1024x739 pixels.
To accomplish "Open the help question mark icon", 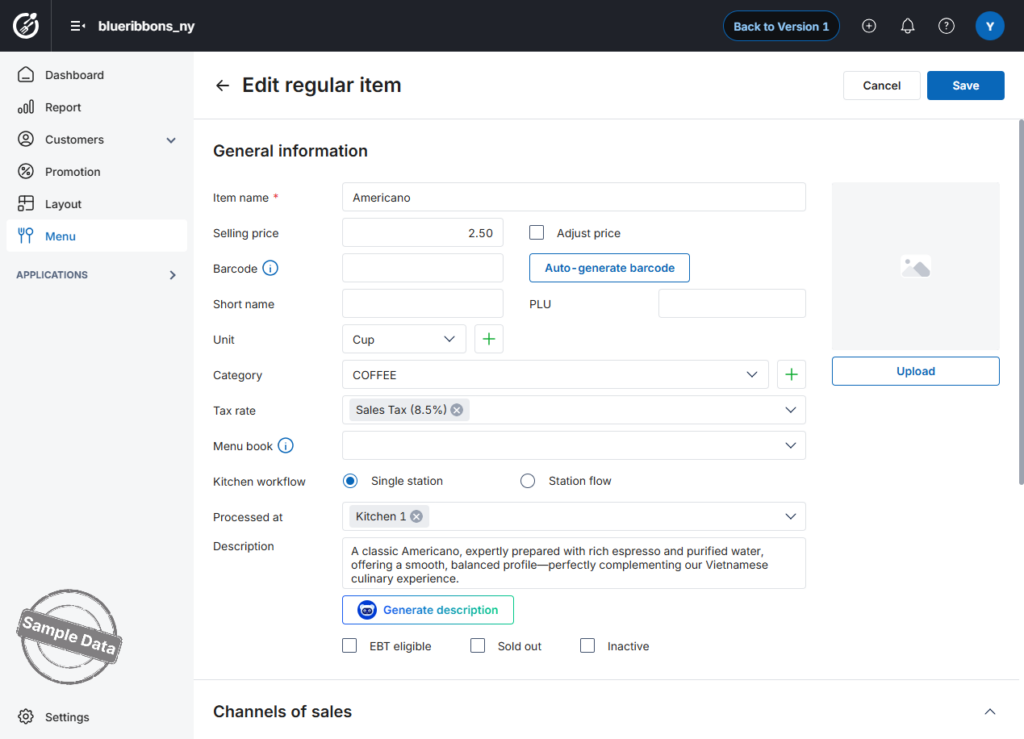I will point(946,26).
